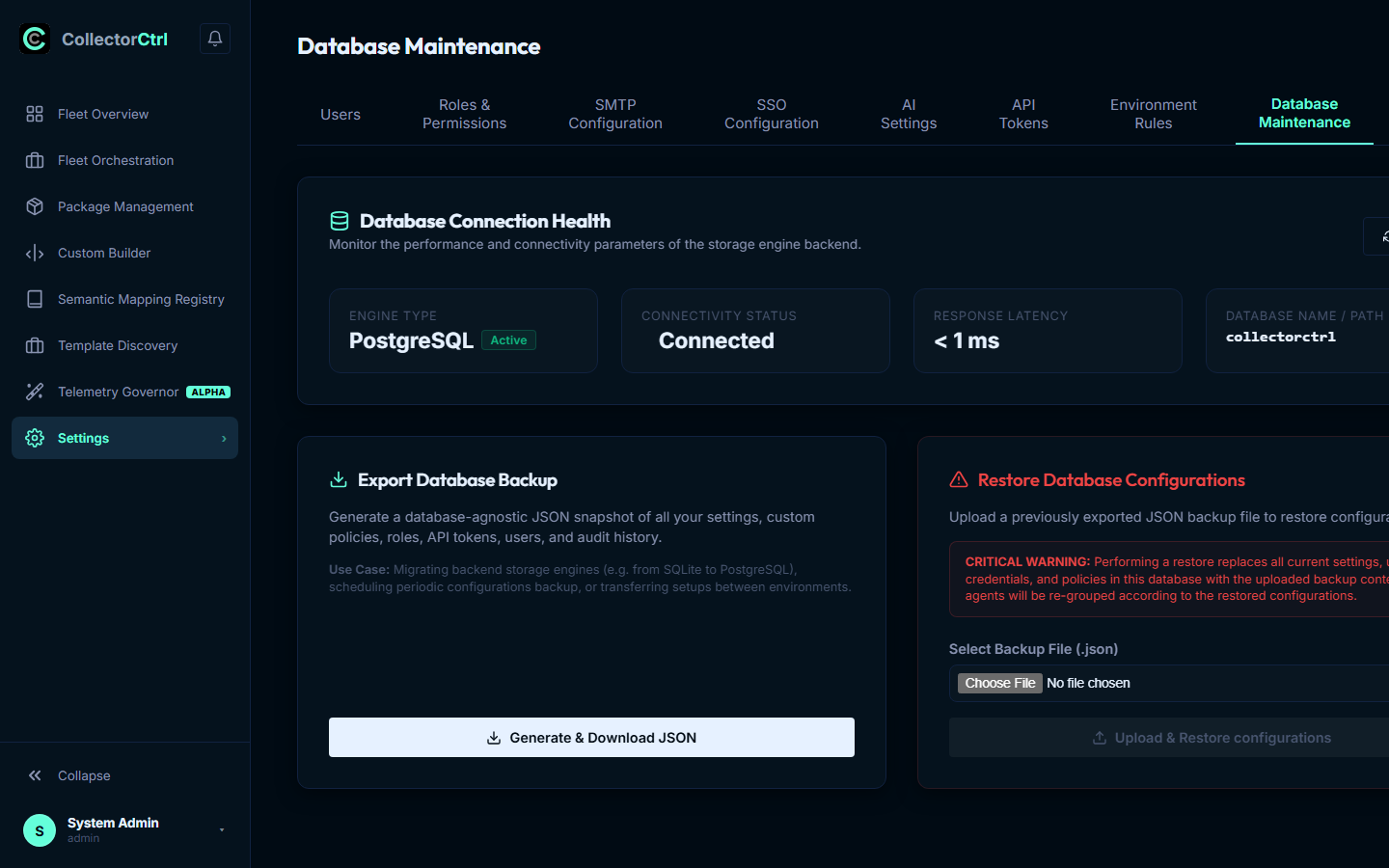Screen dimensions: 1389x868
Task: Click the ENGINE TYPE card label
Action: [393, 316]
